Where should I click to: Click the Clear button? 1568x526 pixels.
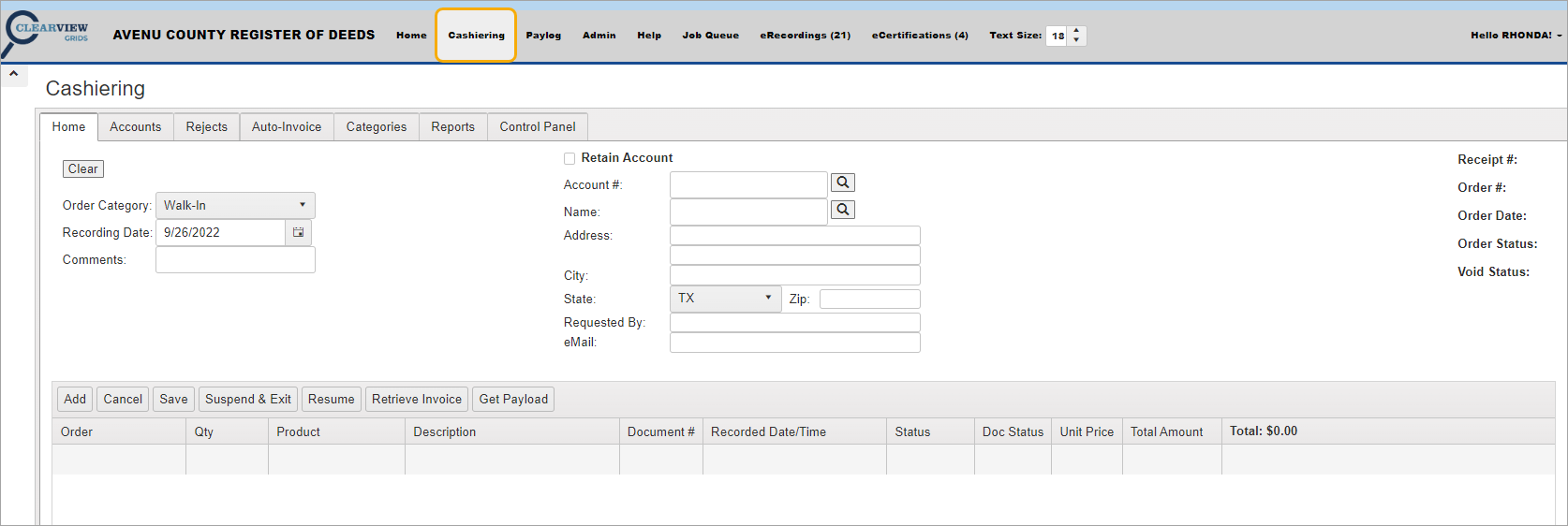pyautogui.click(x=82, y=168)
